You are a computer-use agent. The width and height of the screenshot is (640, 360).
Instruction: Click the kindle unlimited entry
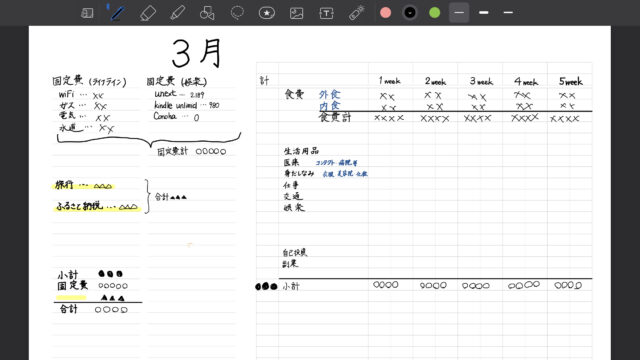(x=187, y=105)
